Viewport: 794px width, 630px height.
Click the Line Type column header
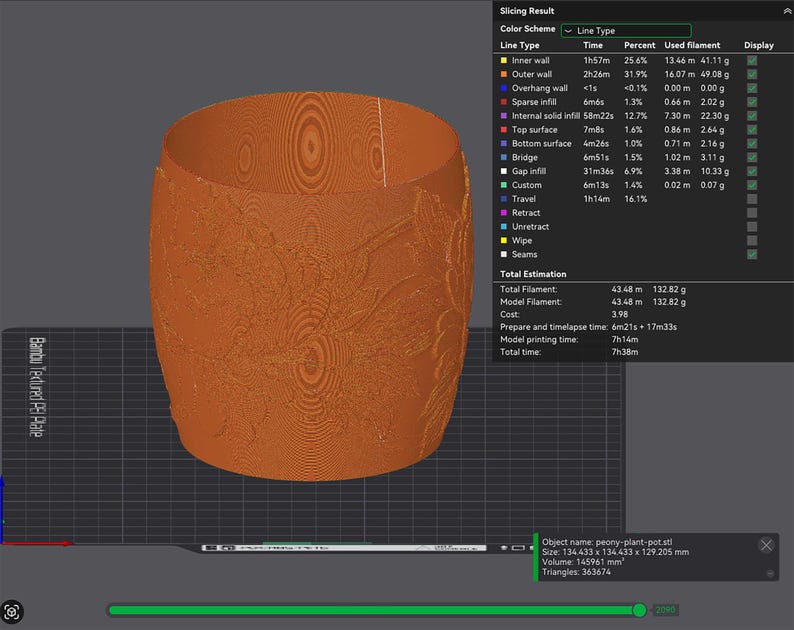pos(520,45)
